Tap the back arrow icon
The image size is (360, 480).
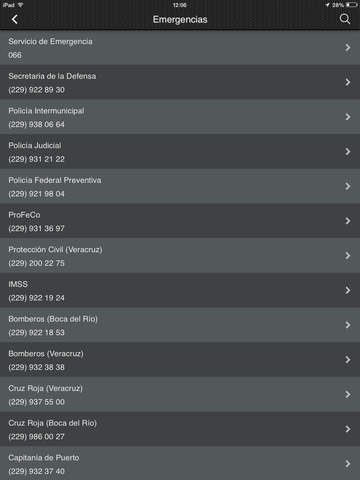pos(15,19)
